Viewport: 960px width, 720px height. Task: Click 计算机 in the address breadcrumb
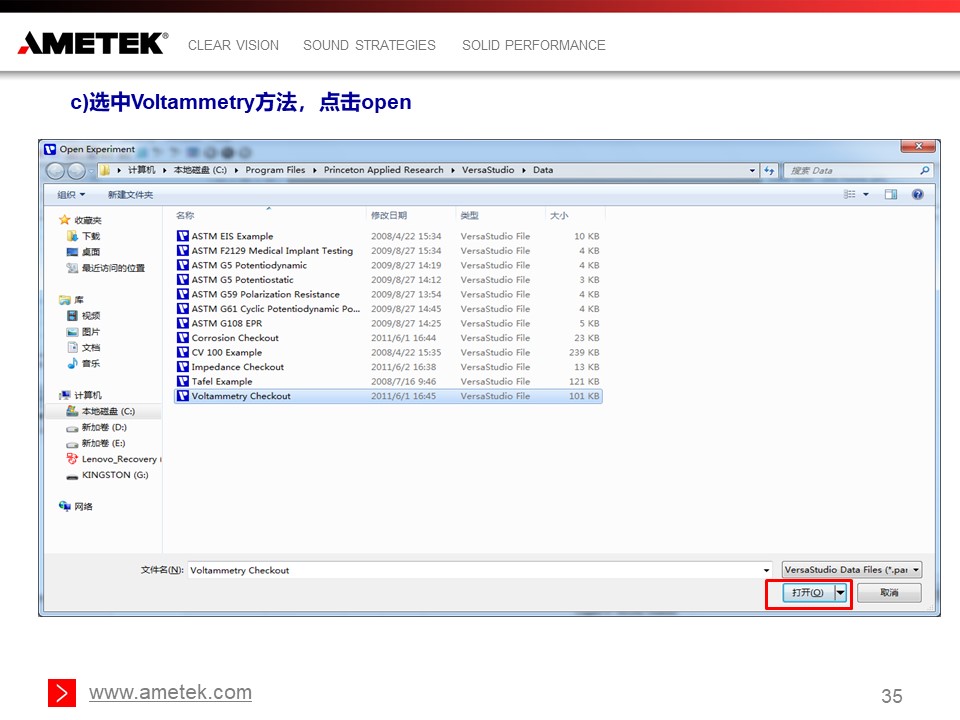coord(141,170)
